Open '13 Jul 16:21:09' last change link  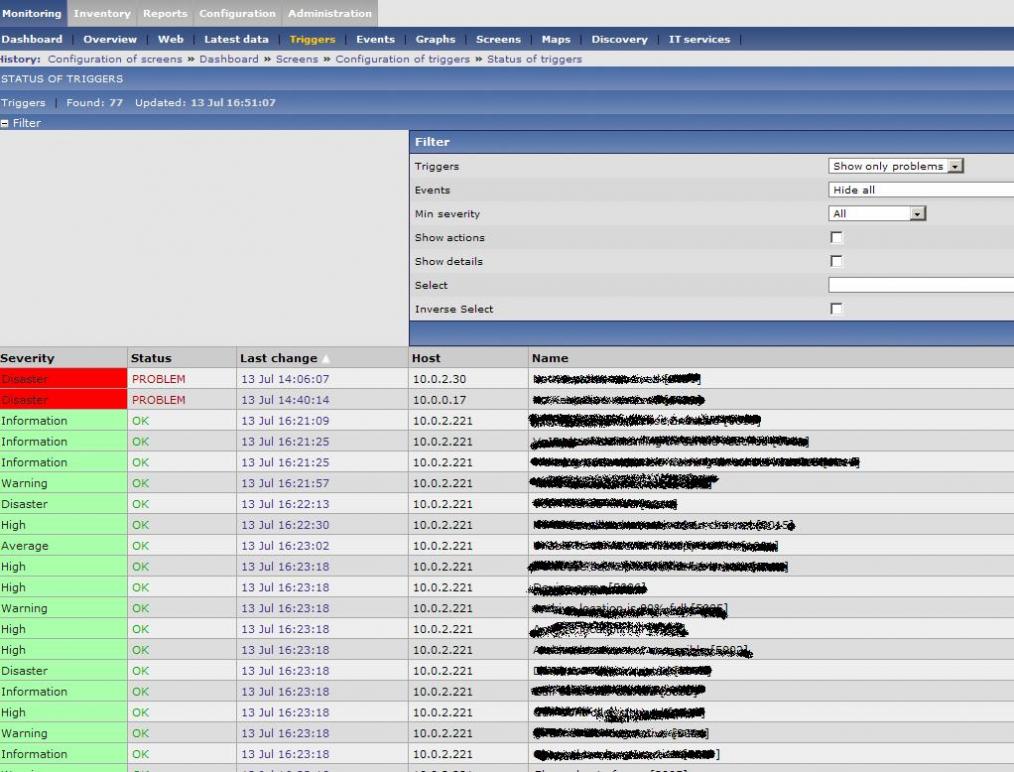point(285,421)
